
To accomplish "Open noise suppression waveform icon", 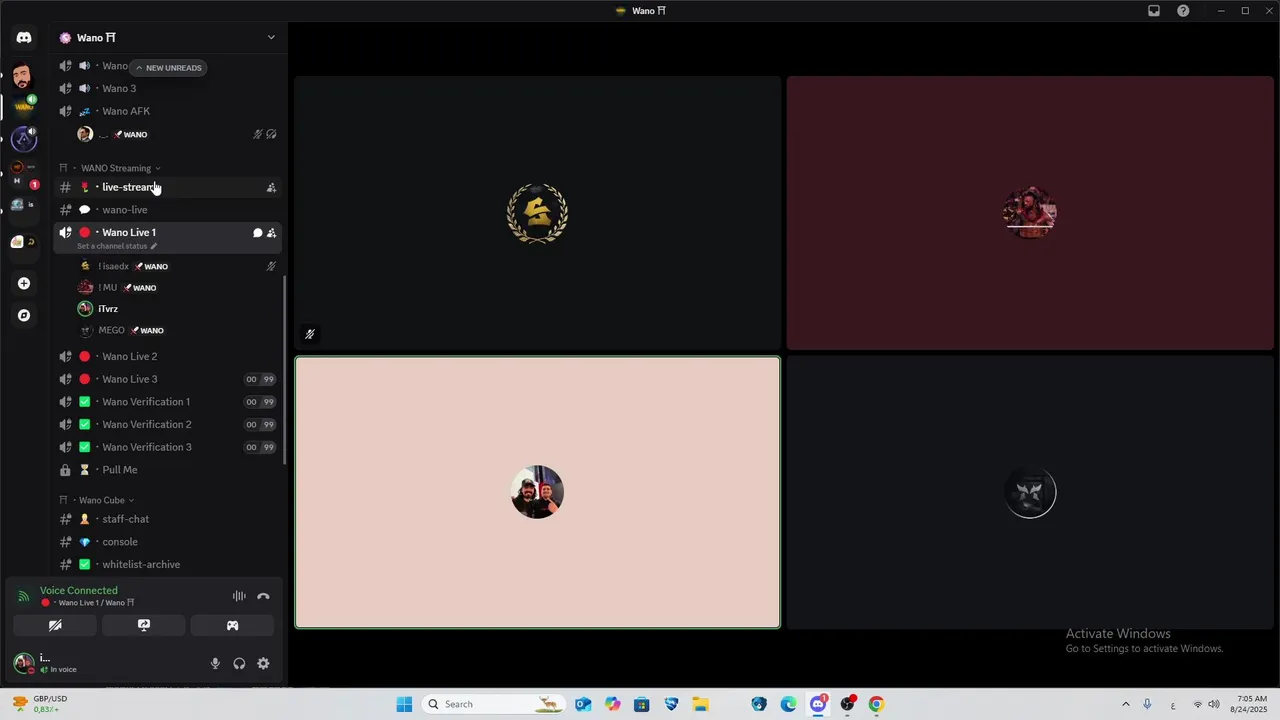I will point(239,596).
